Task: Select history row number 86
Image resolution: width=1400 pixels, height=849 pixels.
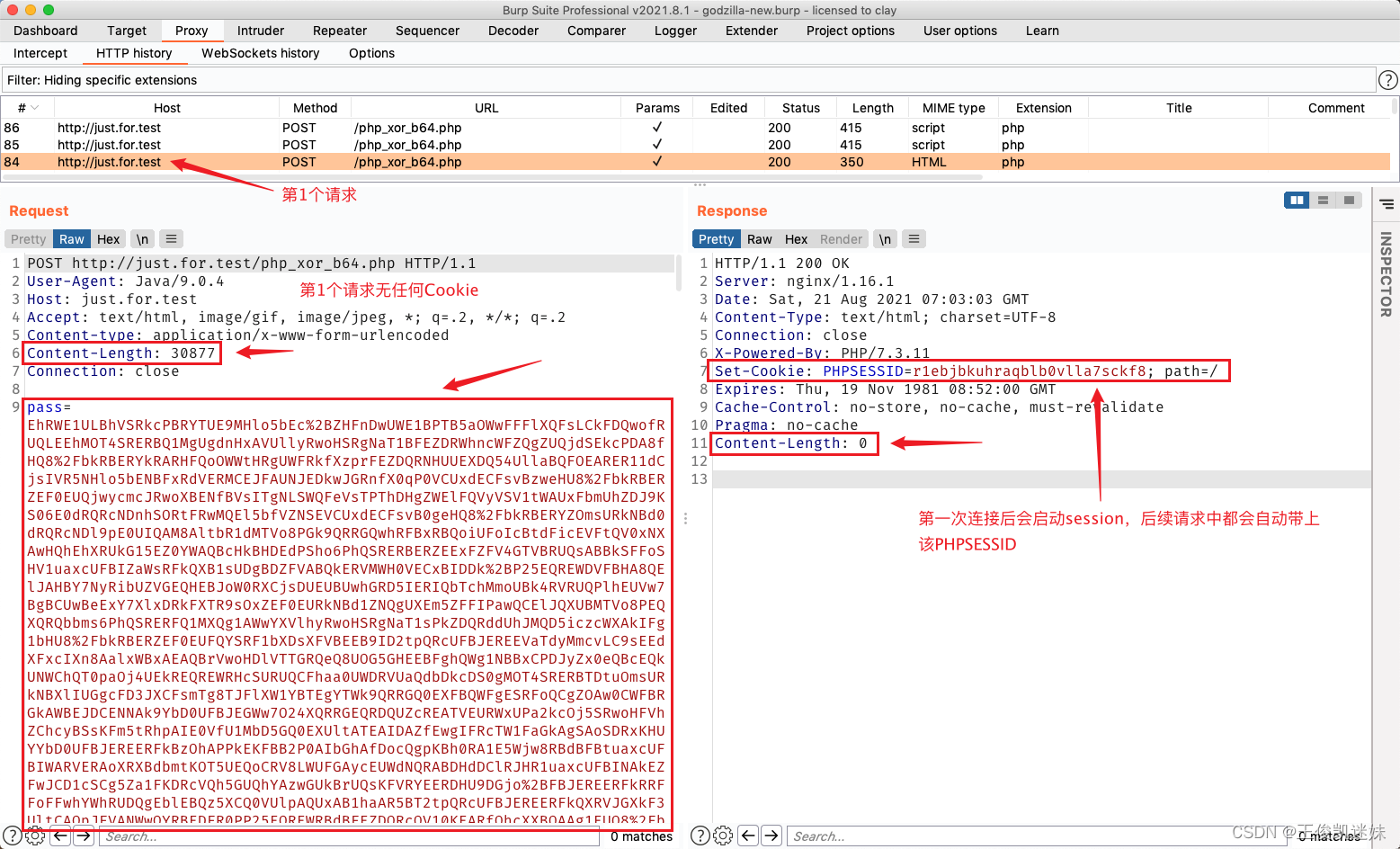Action: tap(695, 128)
